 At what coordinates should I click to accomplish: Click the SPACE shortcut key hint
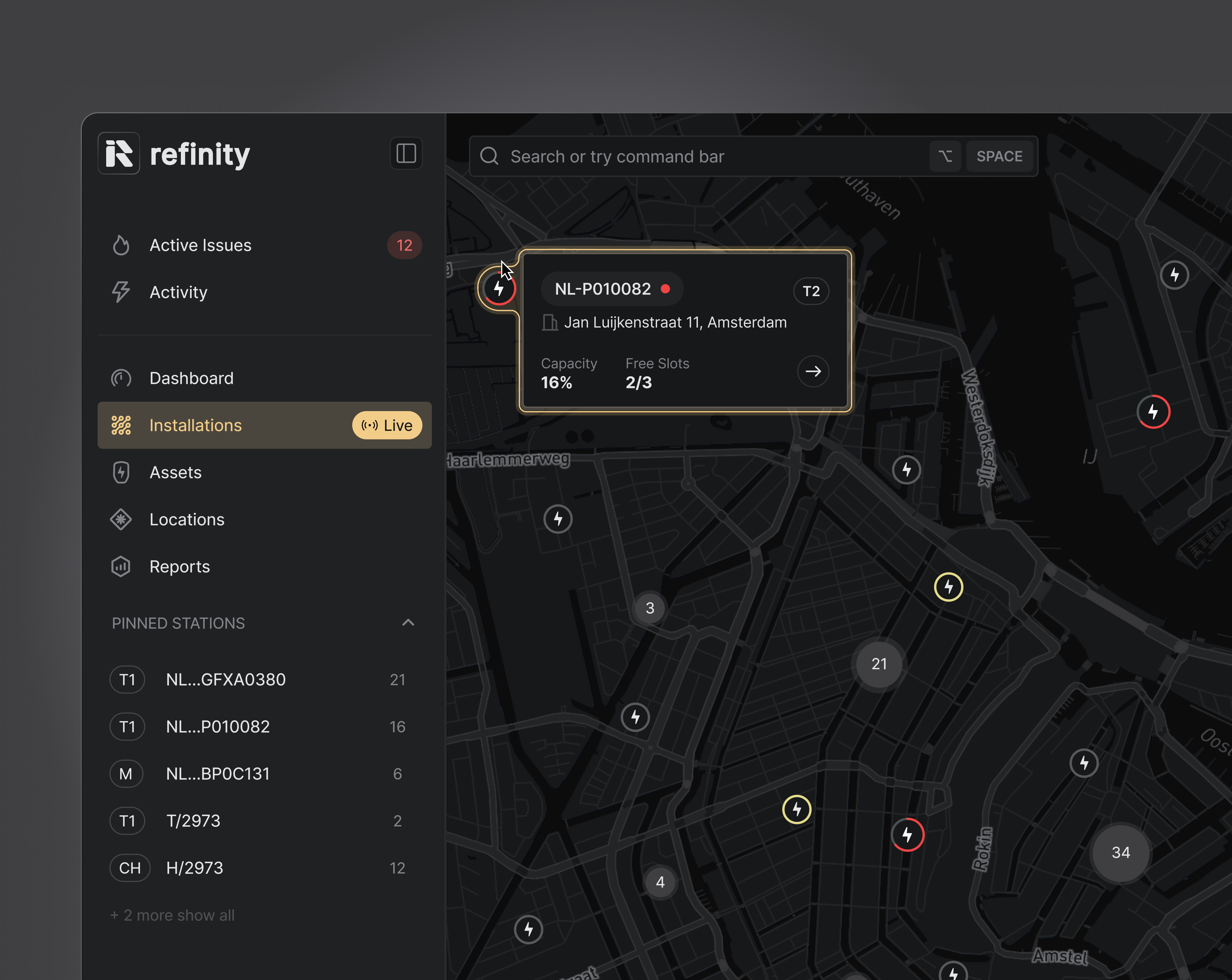coord(999,156)
